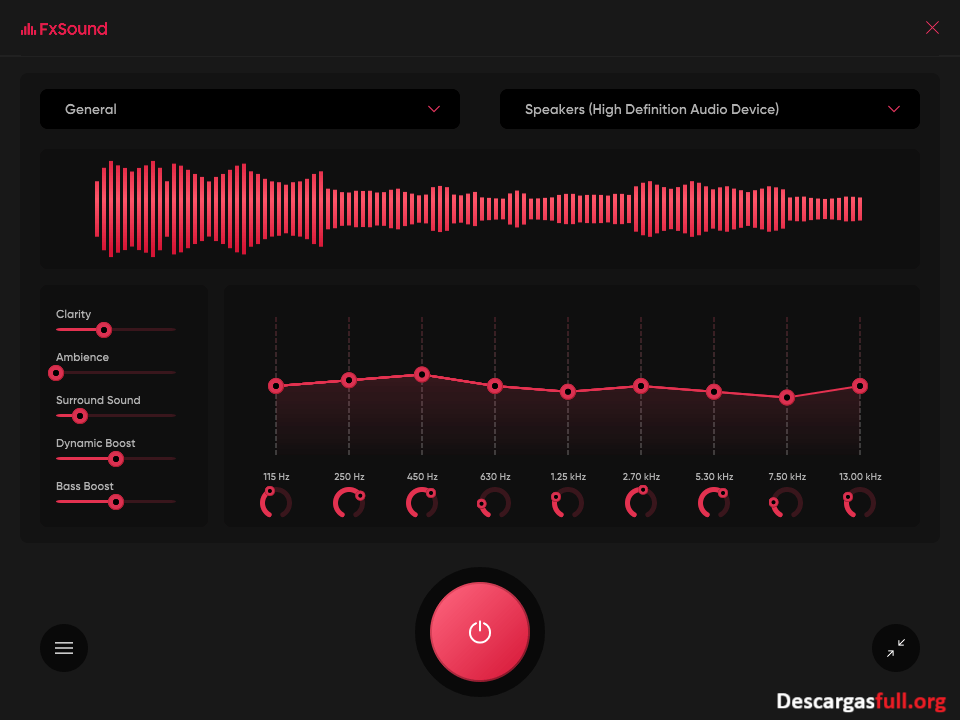Image resolution: width=960 pixels, height=720 pixels.
Task: Select the 7.50 kHz equalizer graph point
Action: (787, 397)
